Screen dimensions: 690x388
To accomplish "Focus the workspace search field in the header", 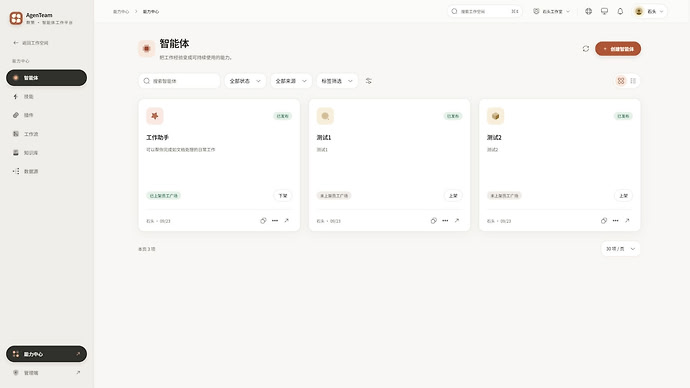I will [x=484, y=11].
